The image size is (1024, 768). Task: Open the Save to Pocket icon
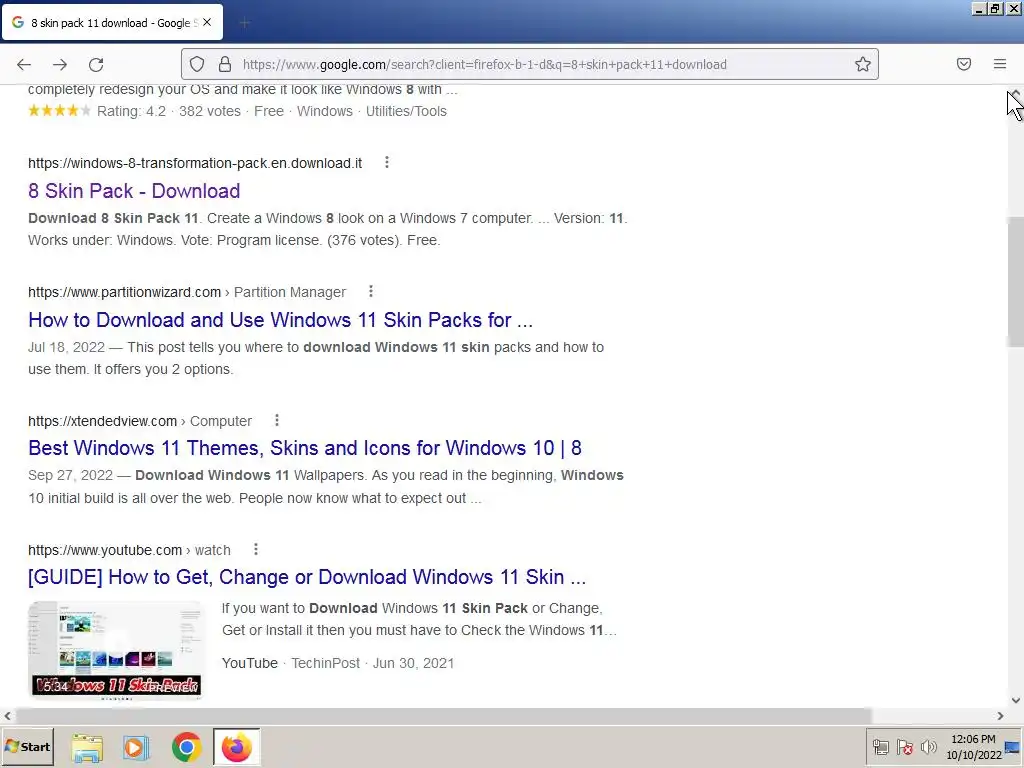pyautogui.click(x=964, y=64)
